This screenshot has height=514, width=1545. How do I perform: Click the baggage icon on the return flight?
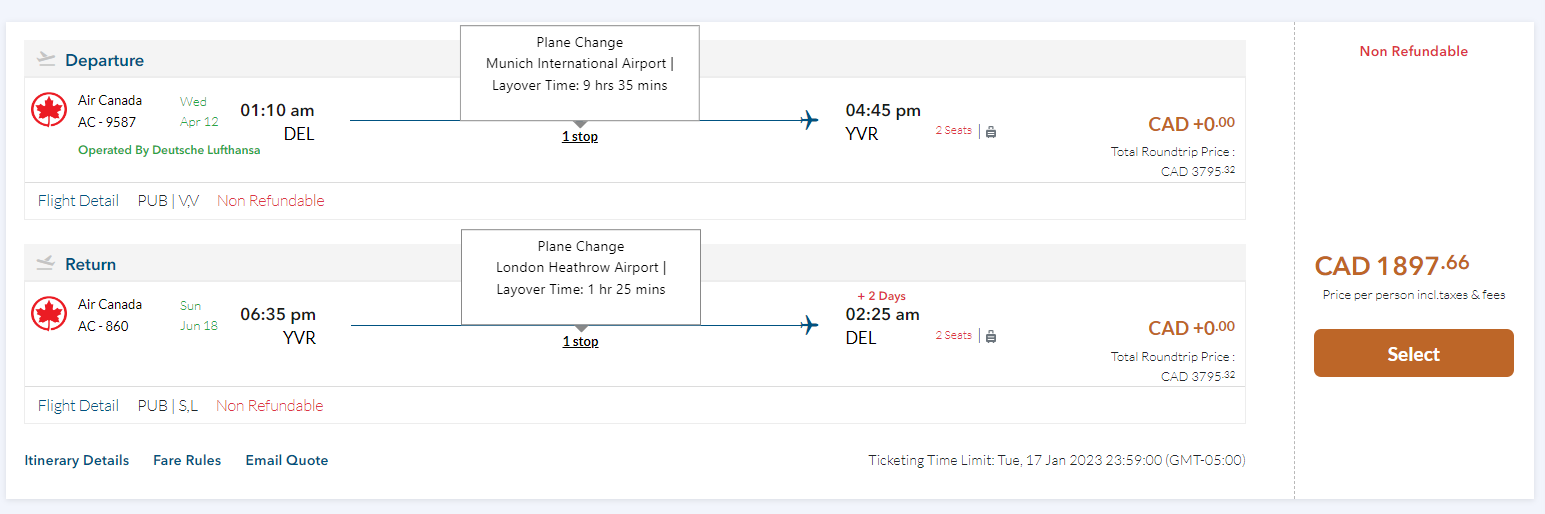(991, 336)
